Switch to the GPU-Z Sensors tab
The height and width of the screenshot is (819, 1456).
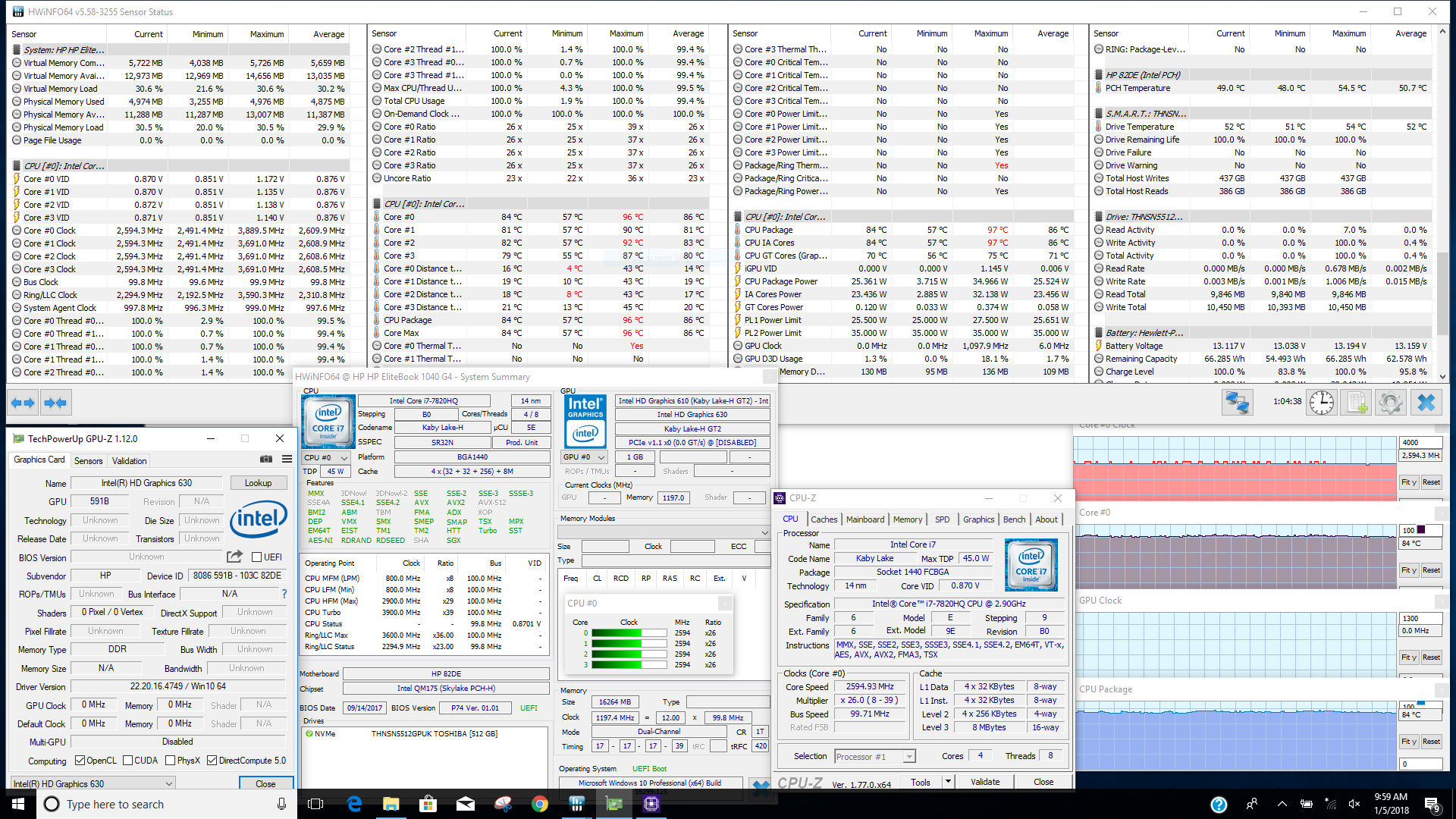click(88, 461)
